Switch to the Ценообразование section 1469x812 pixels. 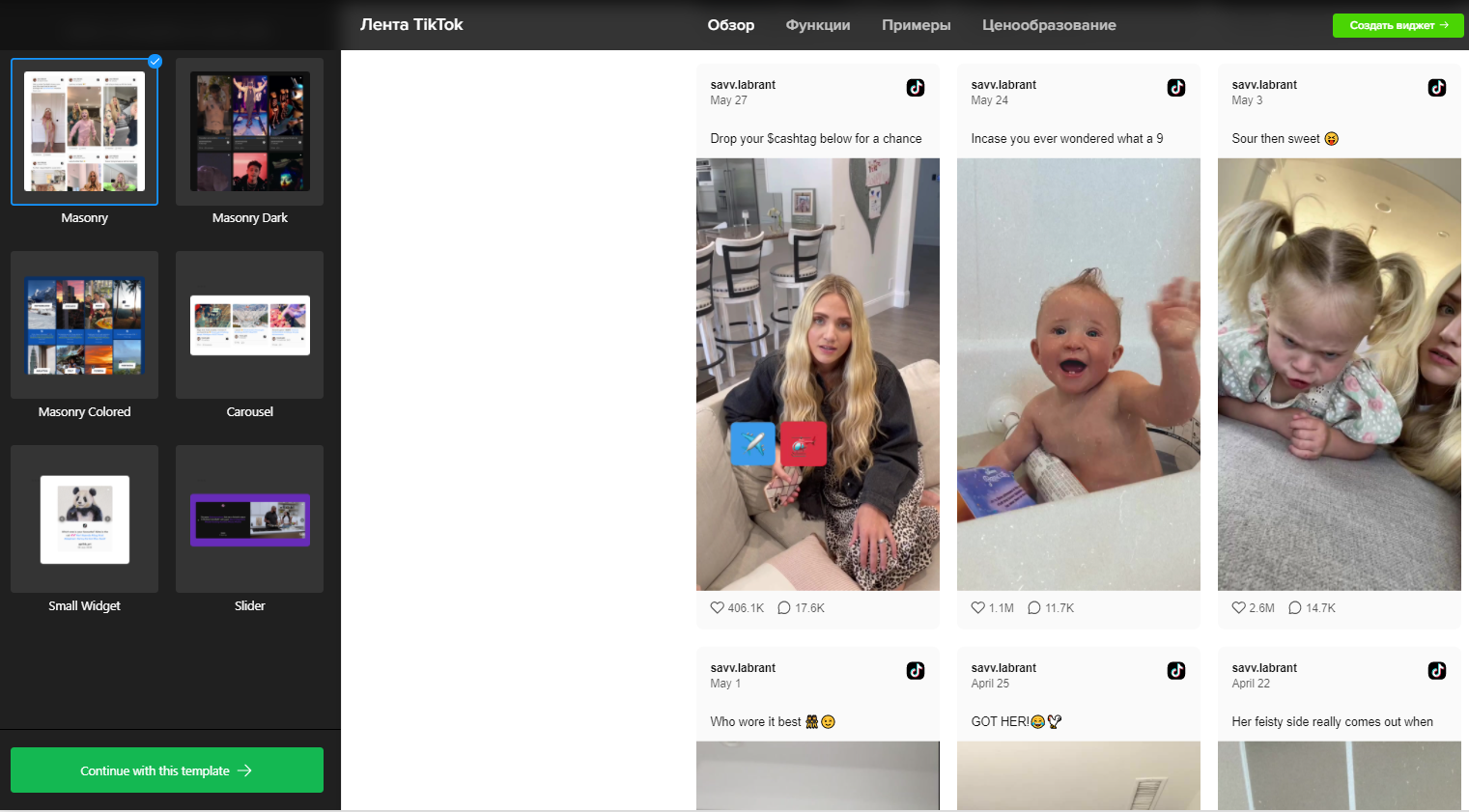(x=1049, y=25)
